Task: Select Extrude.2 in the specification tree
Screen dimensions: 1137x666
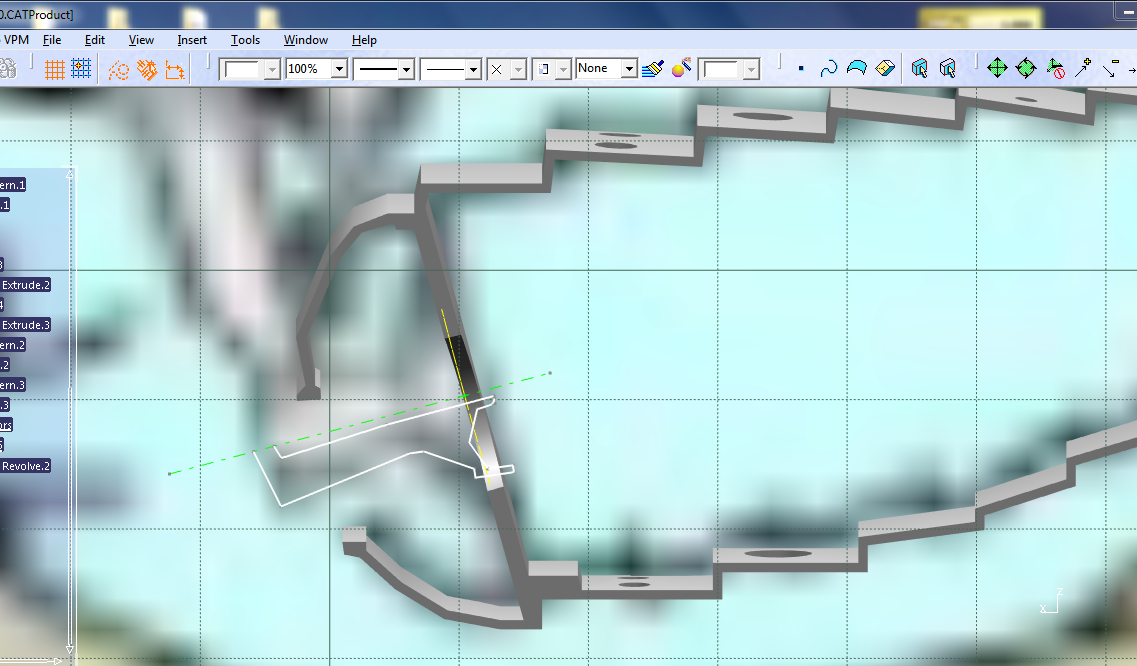Action: click(x=25, y=284)
